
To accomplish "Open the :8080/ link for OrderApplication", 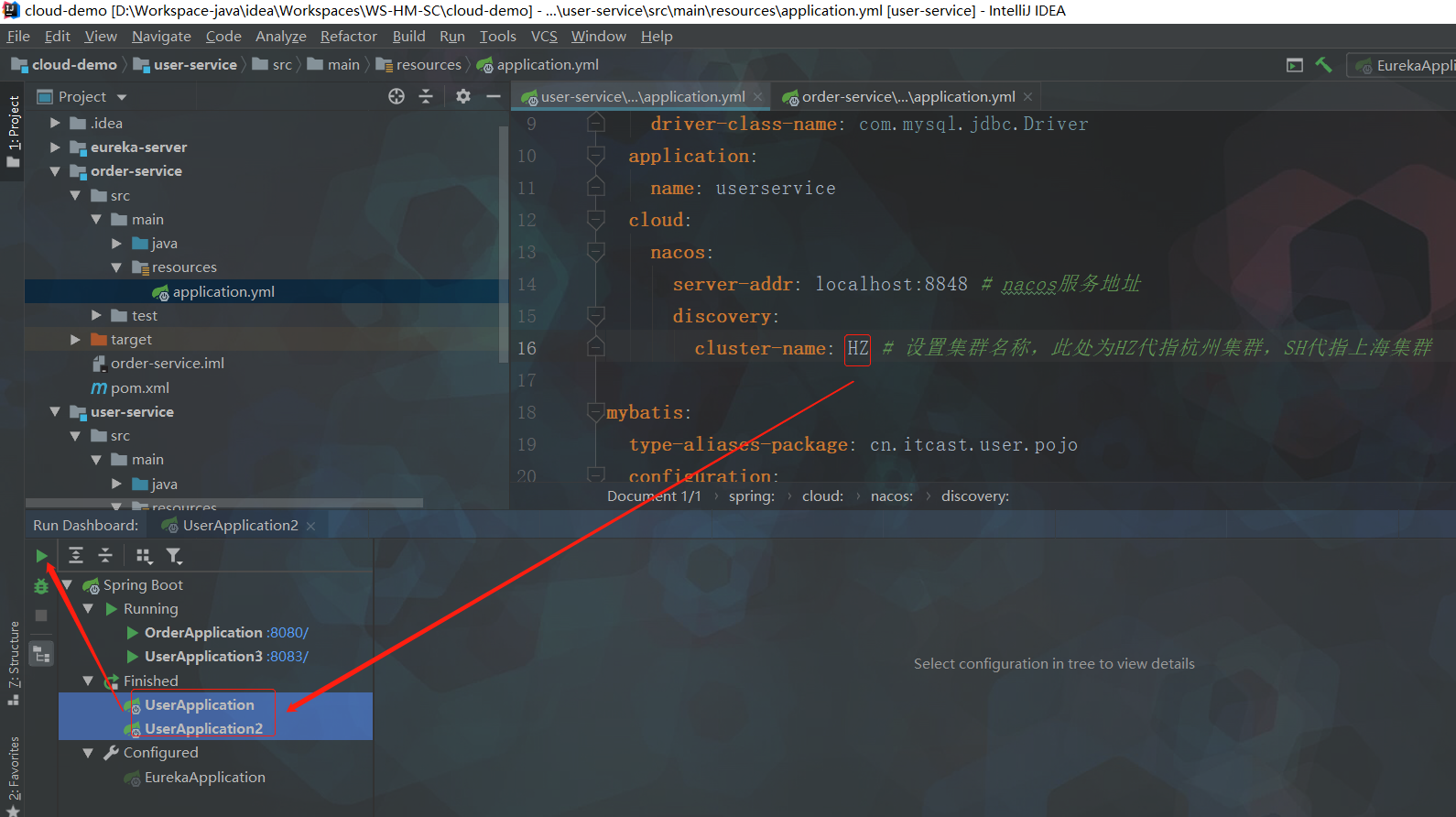I will point(288,633).
